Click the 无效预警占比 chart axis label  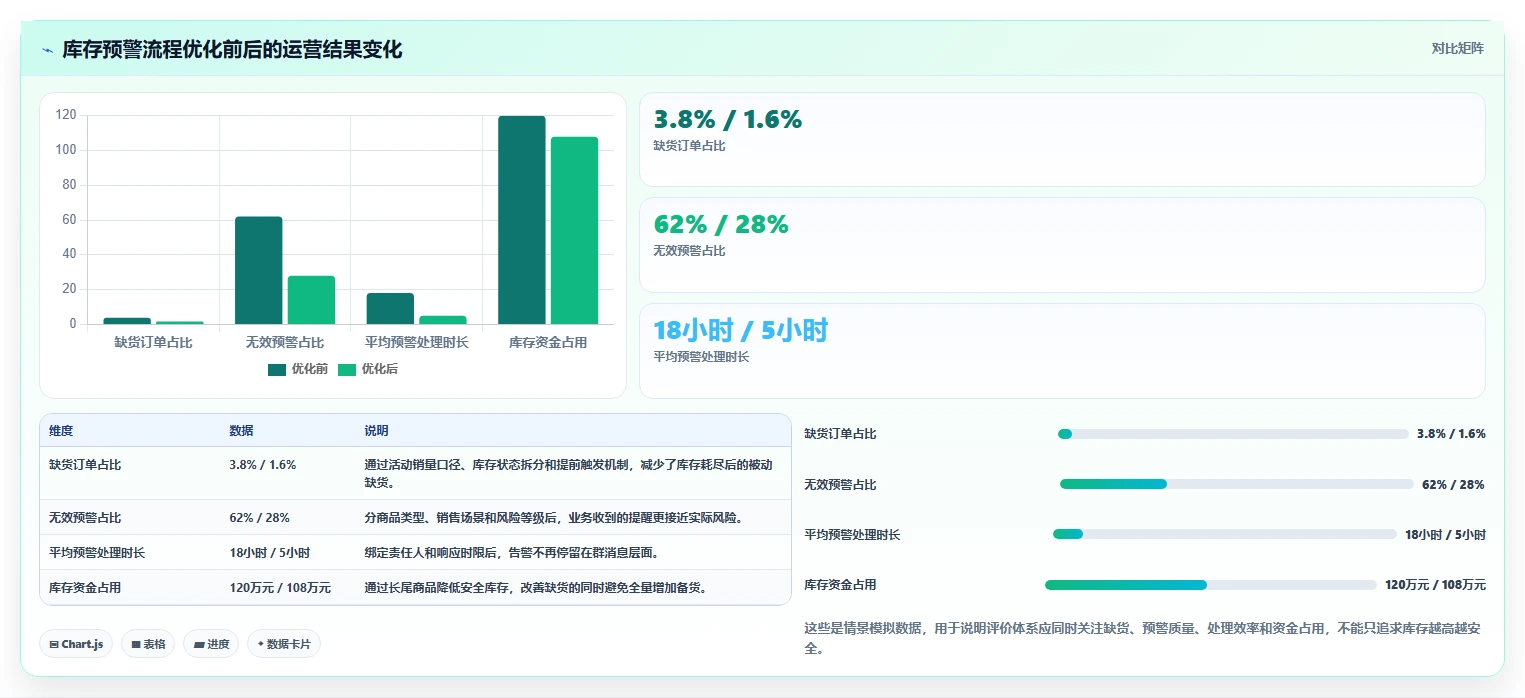coord(285,342)
